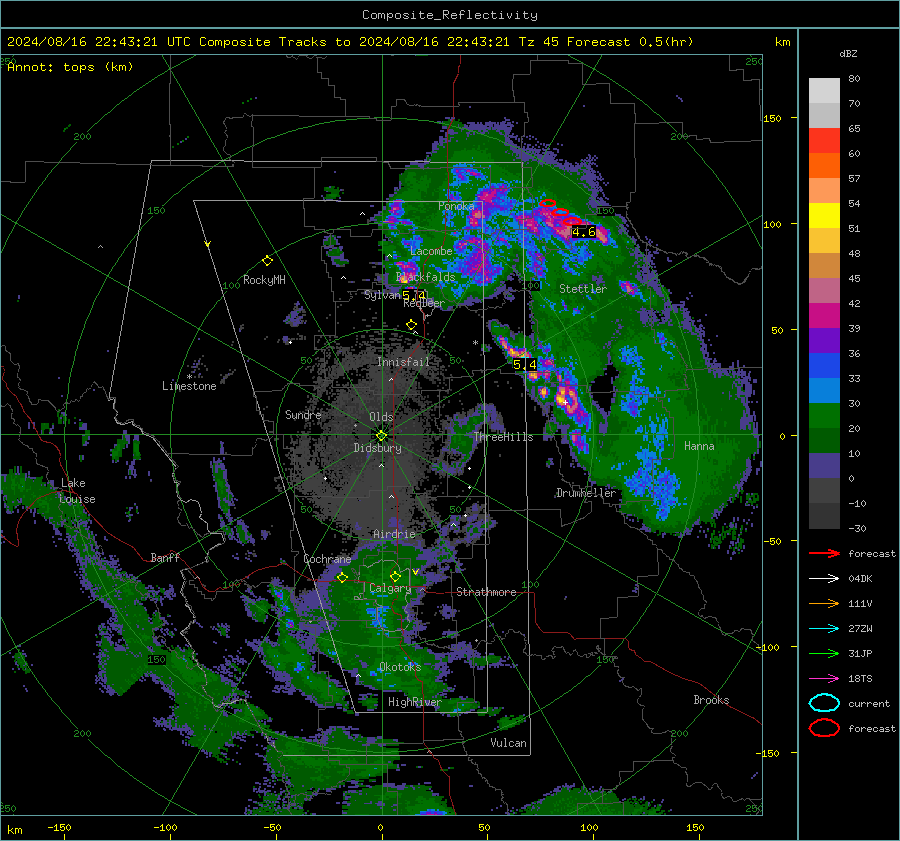The width and height of the screenshot is (900, 841).
Task: Click the Didsbury town label
Action: (377, 448)
